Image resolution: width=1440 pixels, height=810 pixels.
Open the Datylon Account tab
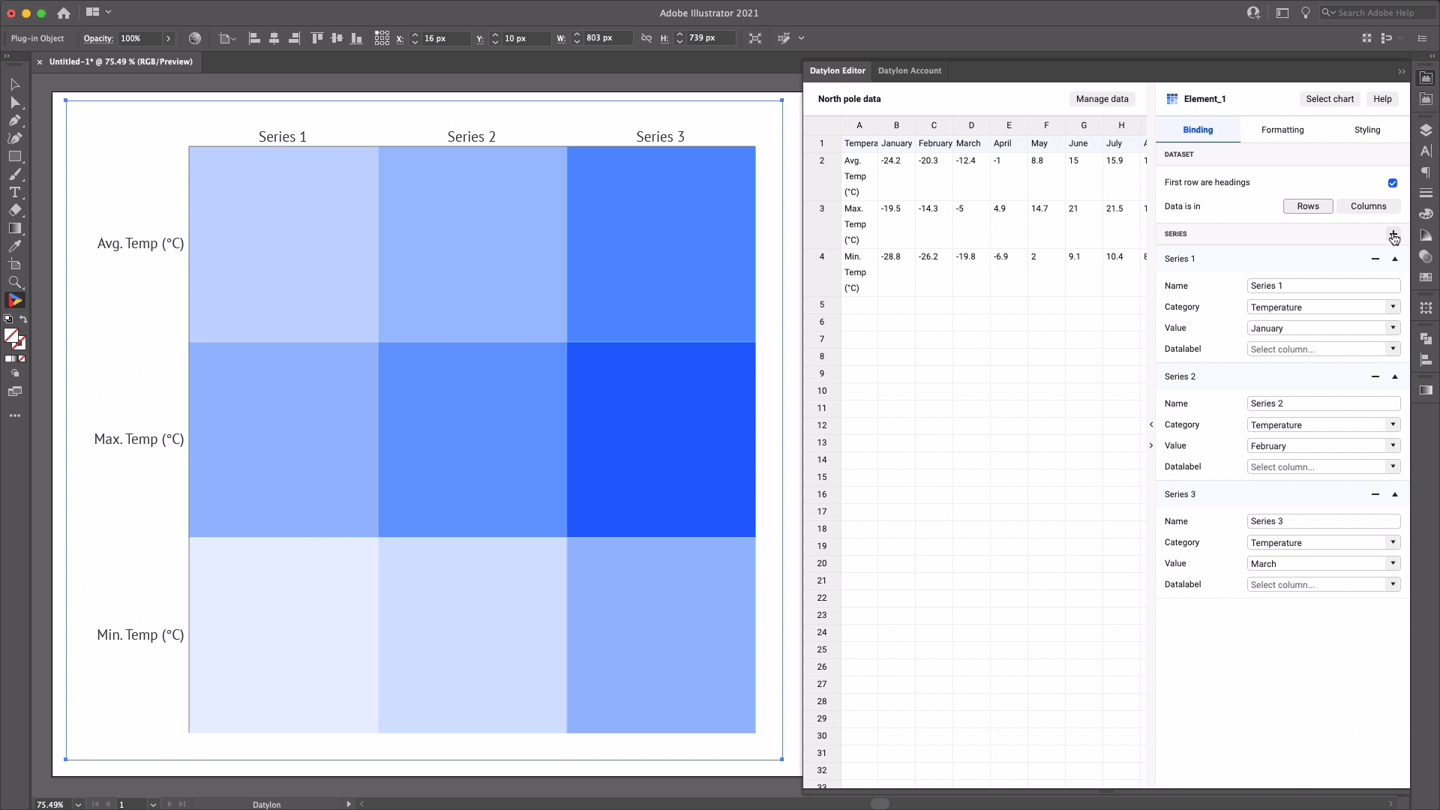coord(909,70)
